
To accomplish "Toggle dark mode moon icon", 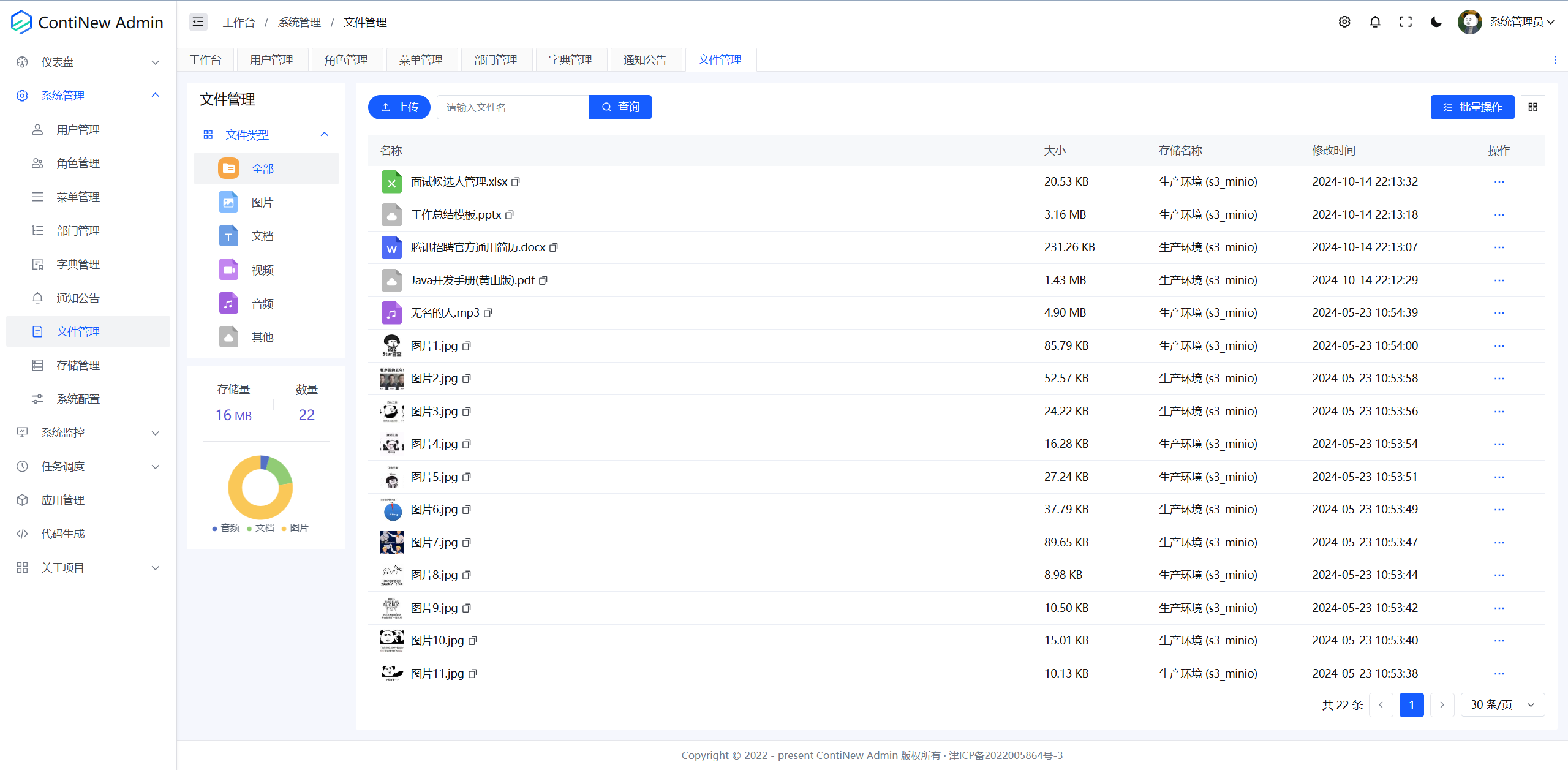I will [1436, 22].
